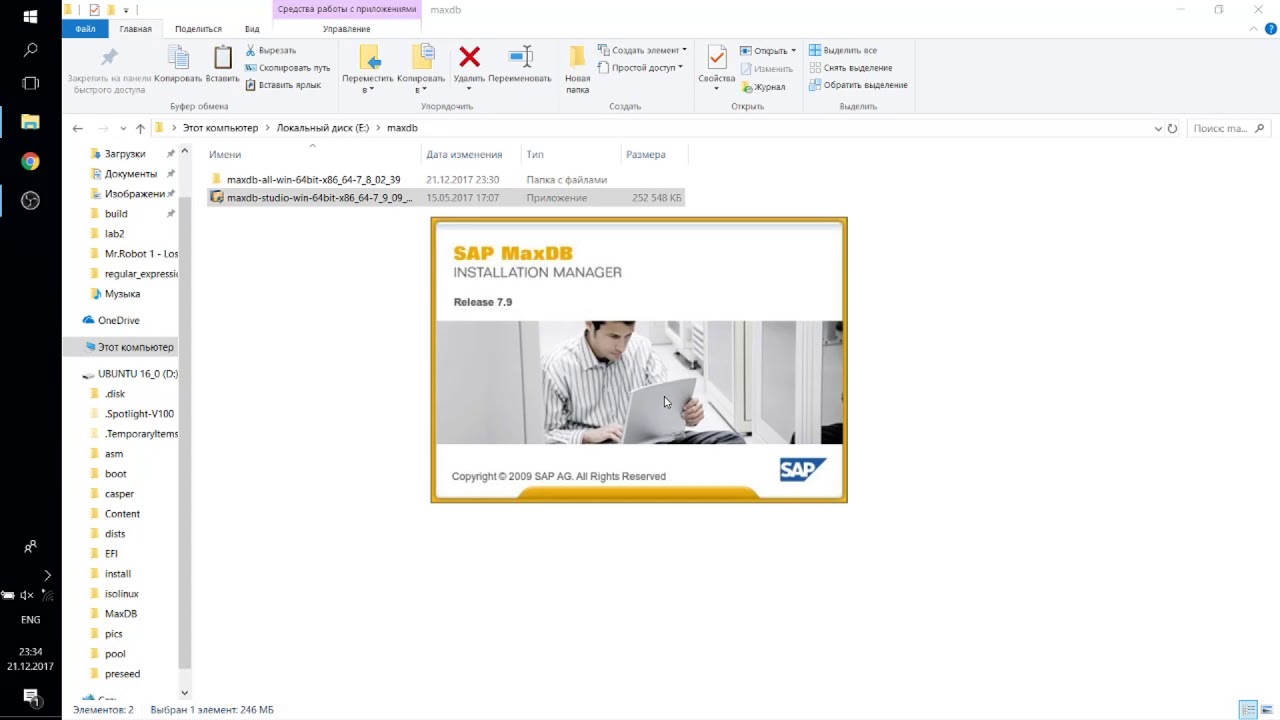Image resolution: width=1280 pixels, height=720 pixels.
Task: Open the isolinux folder in tree
Action: coord(121,594)
